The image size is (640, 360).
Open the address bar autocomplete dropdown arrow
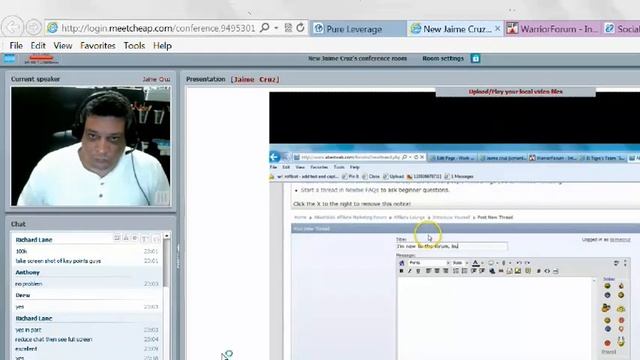(276, 28)
